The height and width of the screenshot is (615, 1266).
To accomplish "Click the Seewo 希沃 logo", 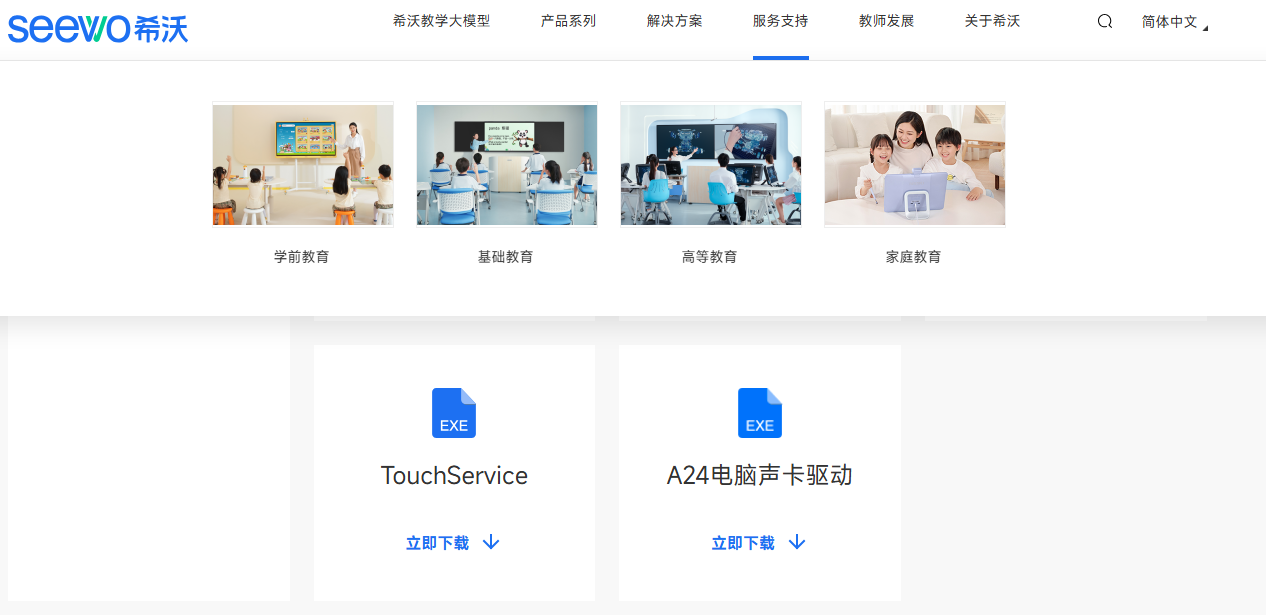I will click(x=98, y=26).
